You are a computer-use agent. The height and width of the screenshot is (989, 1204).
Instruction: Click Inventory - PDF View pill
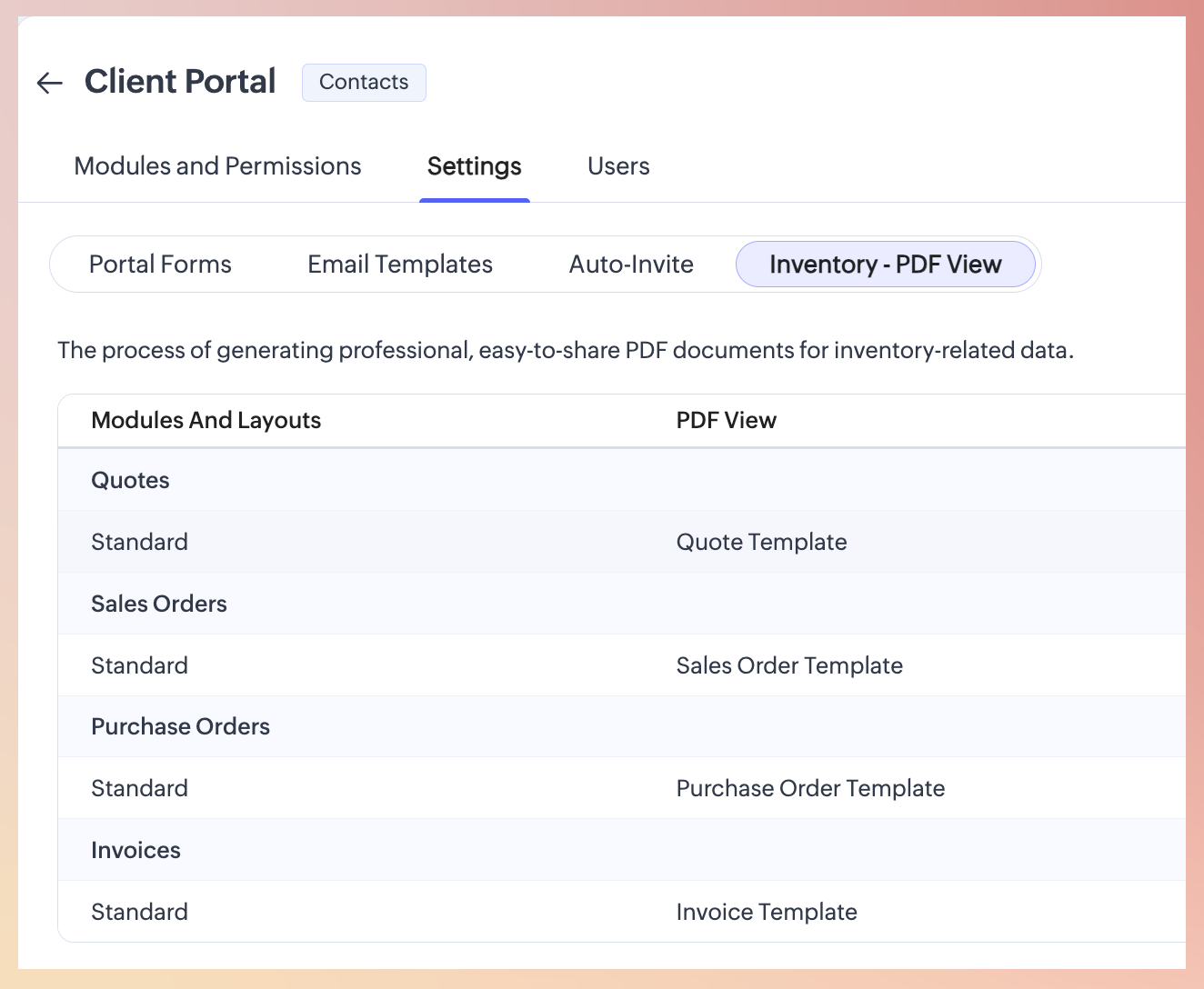coord(885,265)
